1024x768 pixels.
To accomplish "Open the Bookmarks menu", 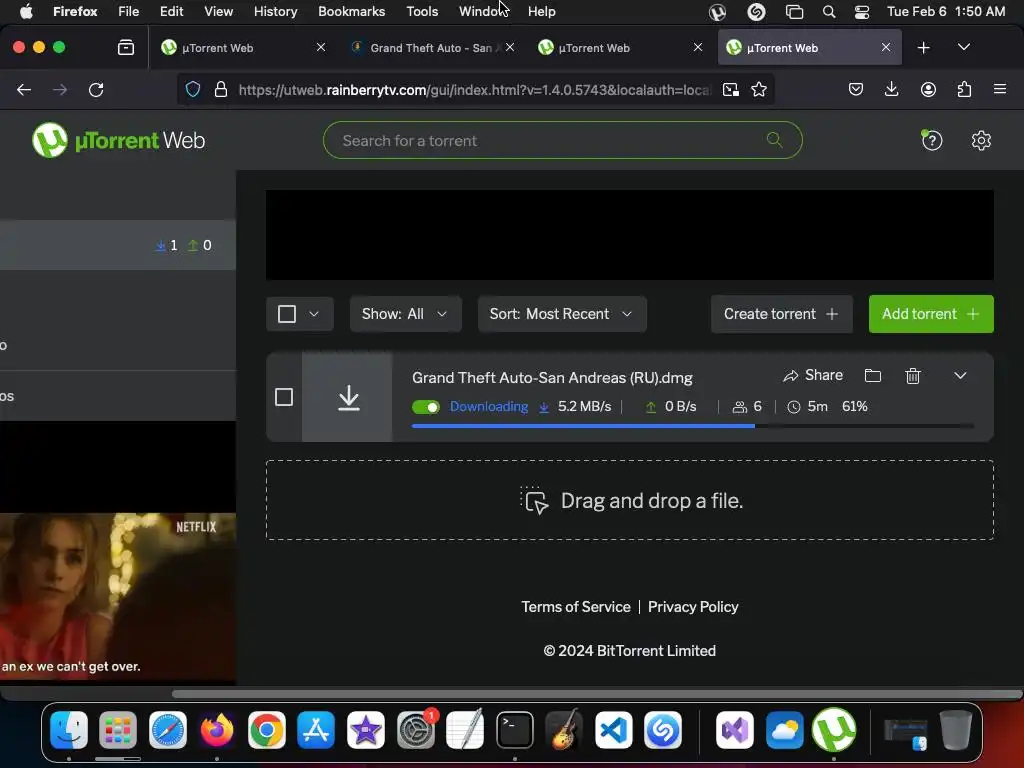I will pos(351,11).
